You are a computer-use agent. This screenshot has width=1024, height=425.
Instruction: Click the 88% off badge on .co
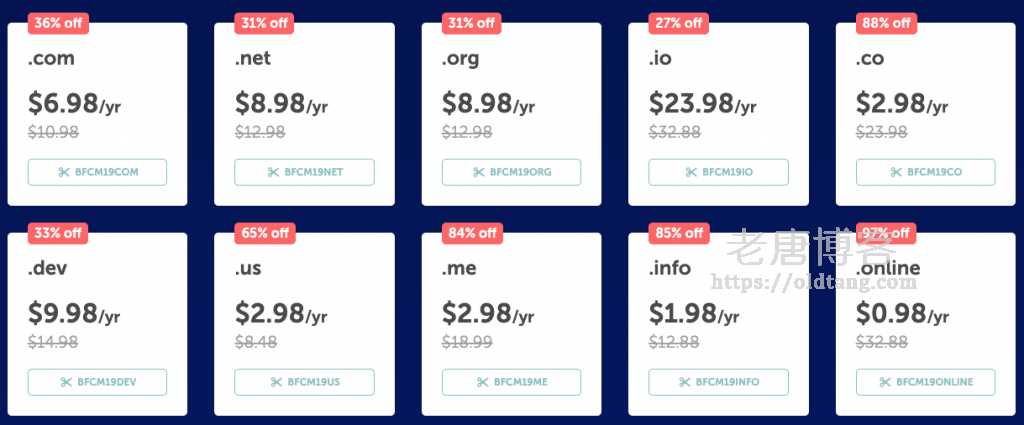click(x=885, y=23)
